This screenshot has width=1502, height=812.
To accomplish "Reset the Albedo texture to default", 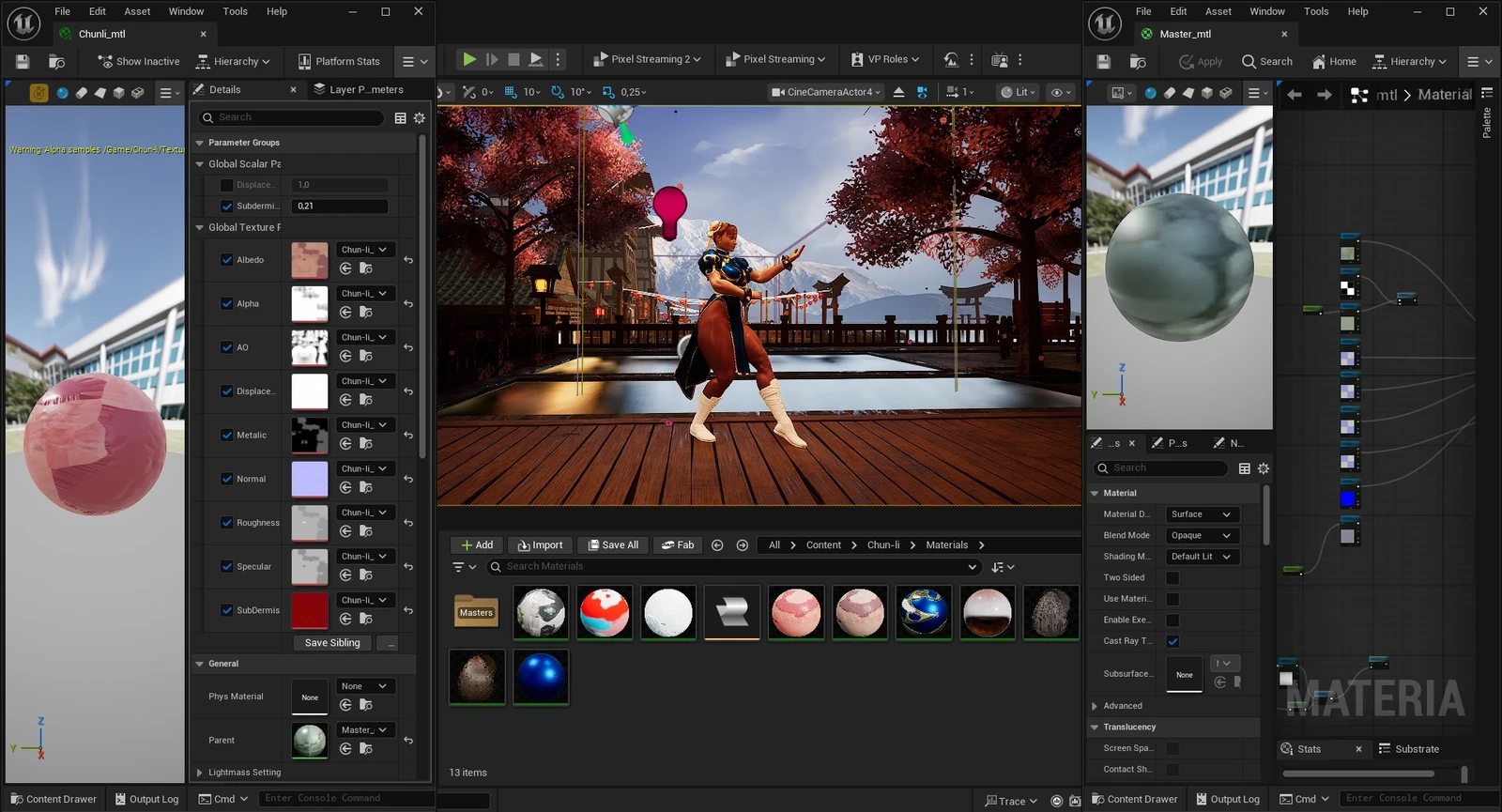I will point(408,260).
